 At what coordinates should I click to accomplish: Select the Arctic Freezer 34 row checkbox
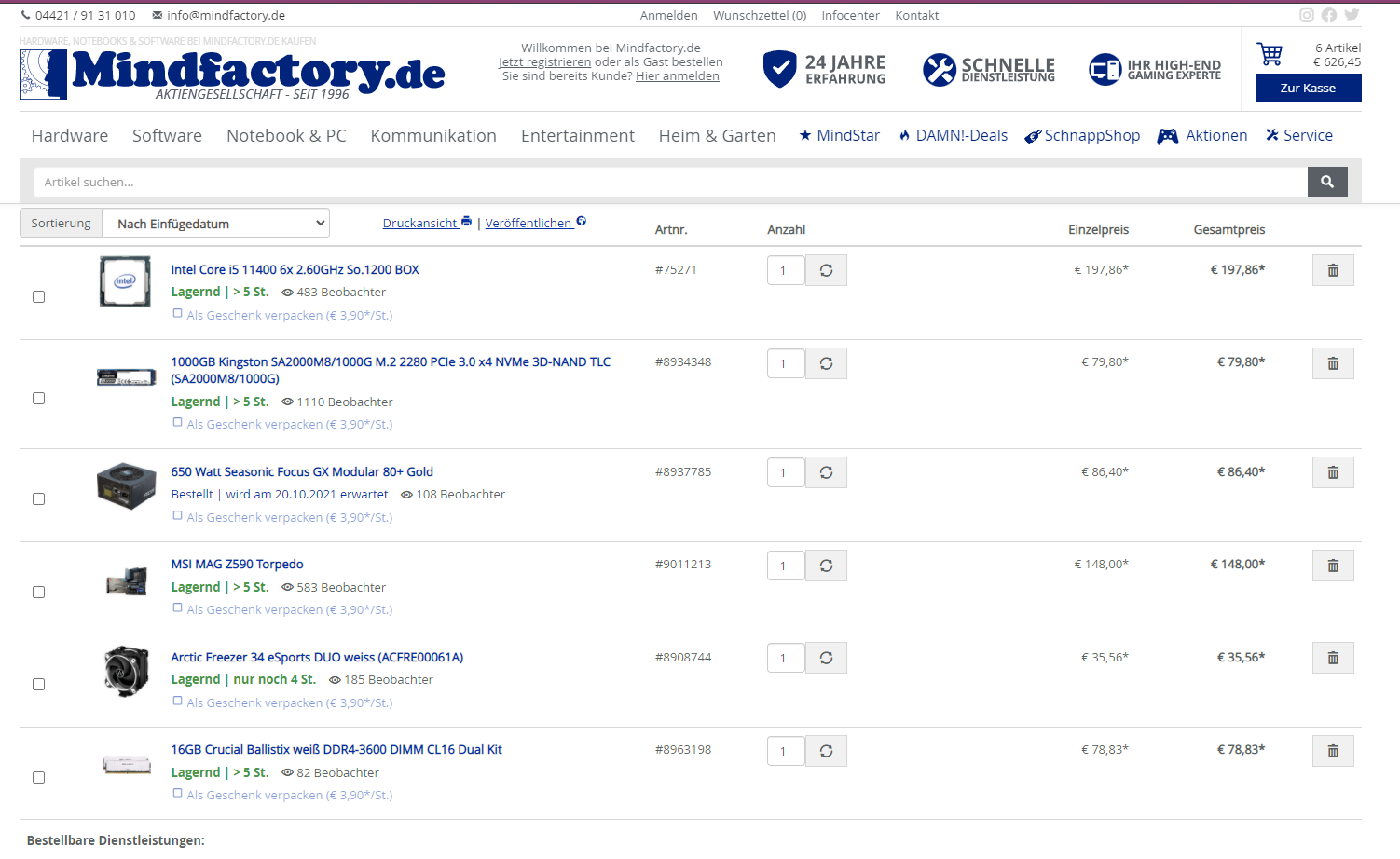click(38, 684)
